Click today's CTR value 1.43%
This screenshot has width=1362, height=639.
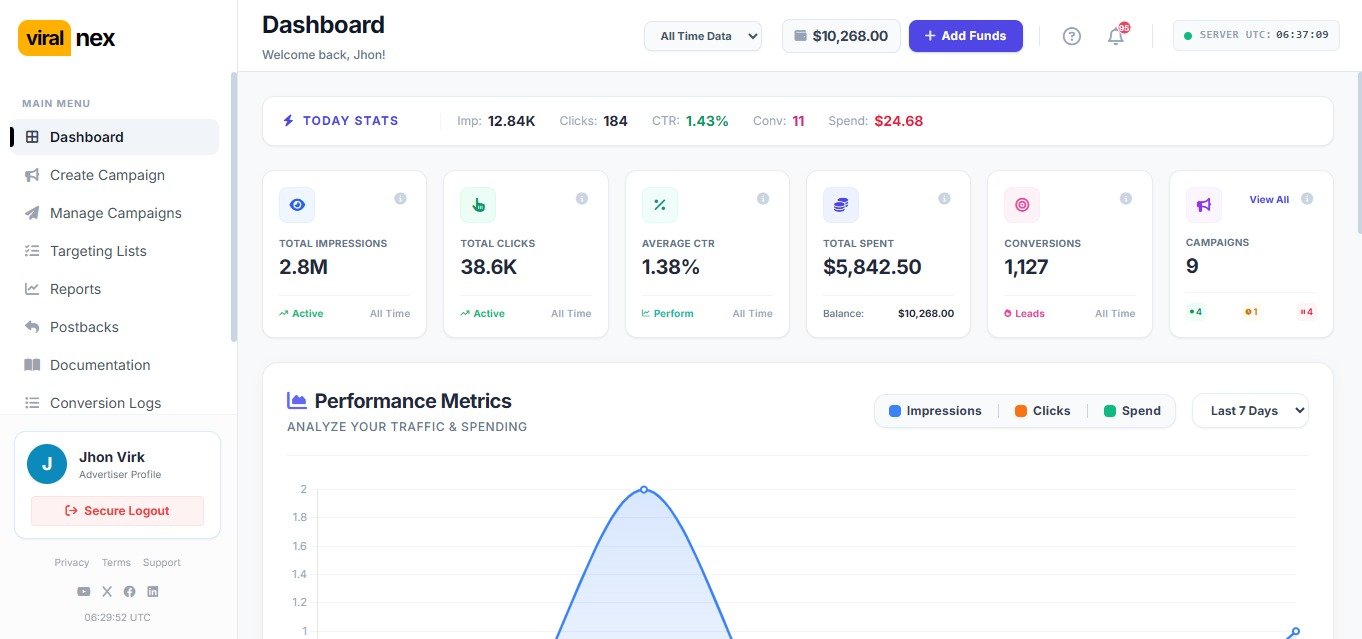707,121
